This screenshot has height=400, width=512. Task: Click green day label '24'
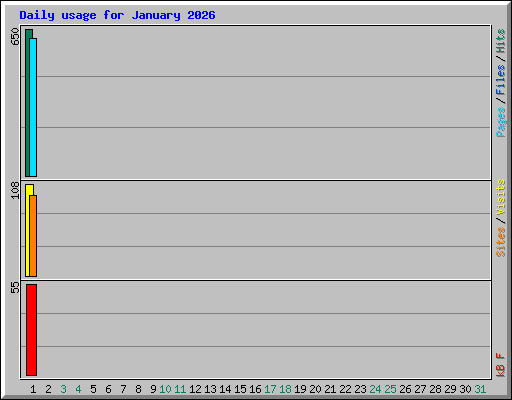coord(375,389)
